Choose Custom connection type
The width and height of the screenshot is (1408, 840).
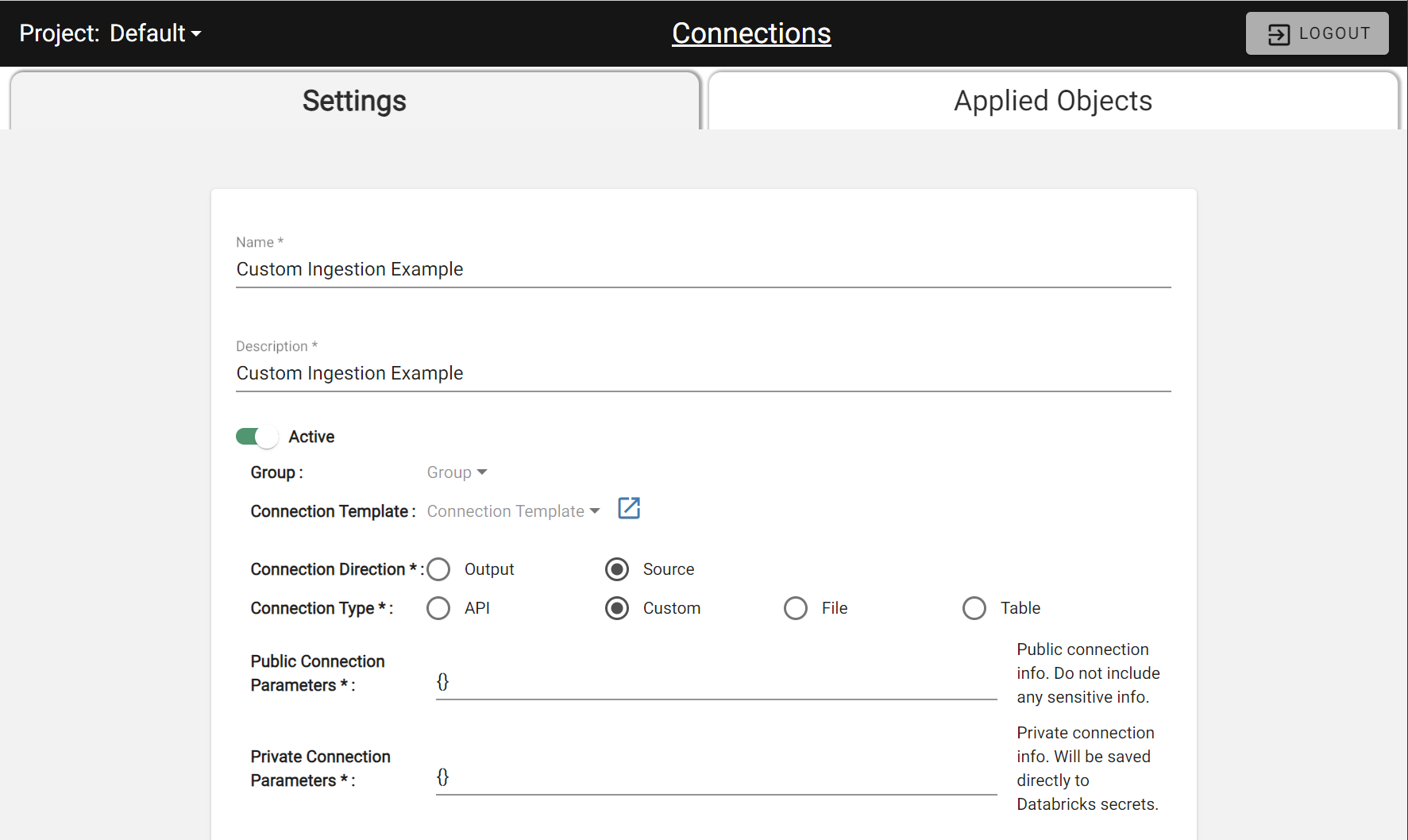pyautogui.click(x=617, y=608)
